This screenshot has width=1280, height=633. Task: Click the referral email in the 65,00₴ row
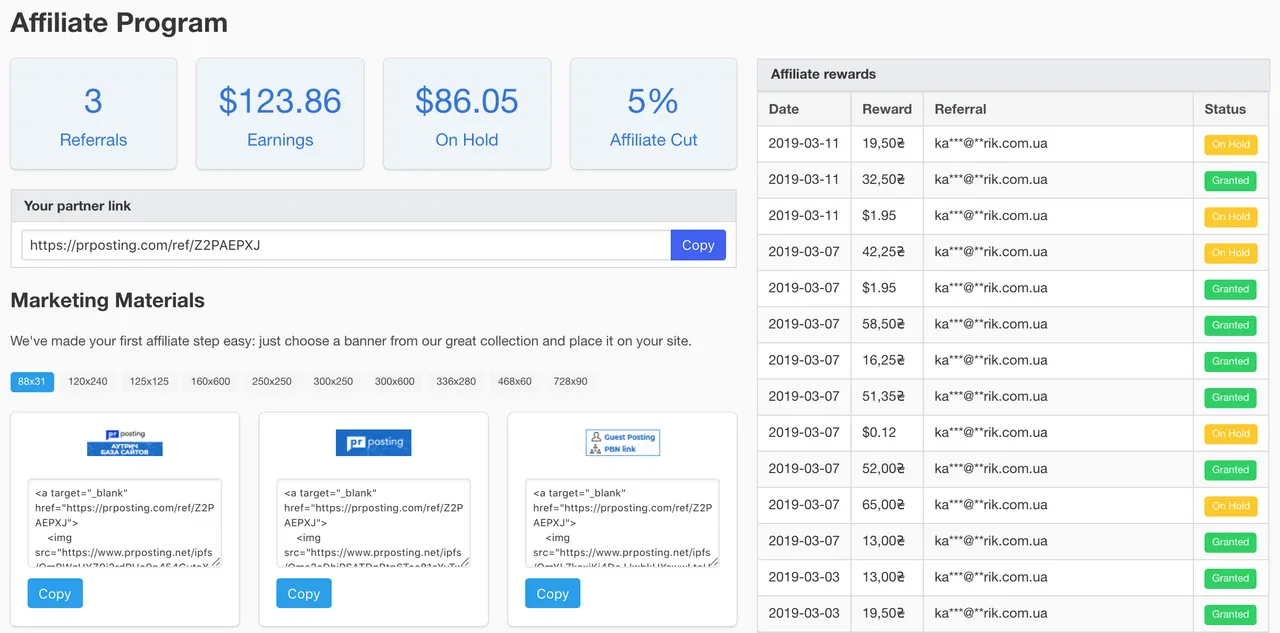click(991, 504)
